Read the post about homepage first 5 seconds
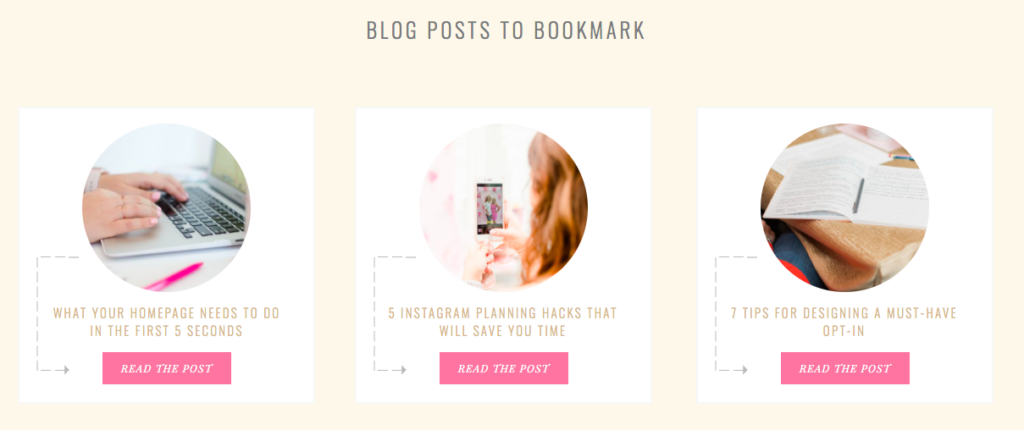Viewport: 1024px width, 430px height. 167,369
